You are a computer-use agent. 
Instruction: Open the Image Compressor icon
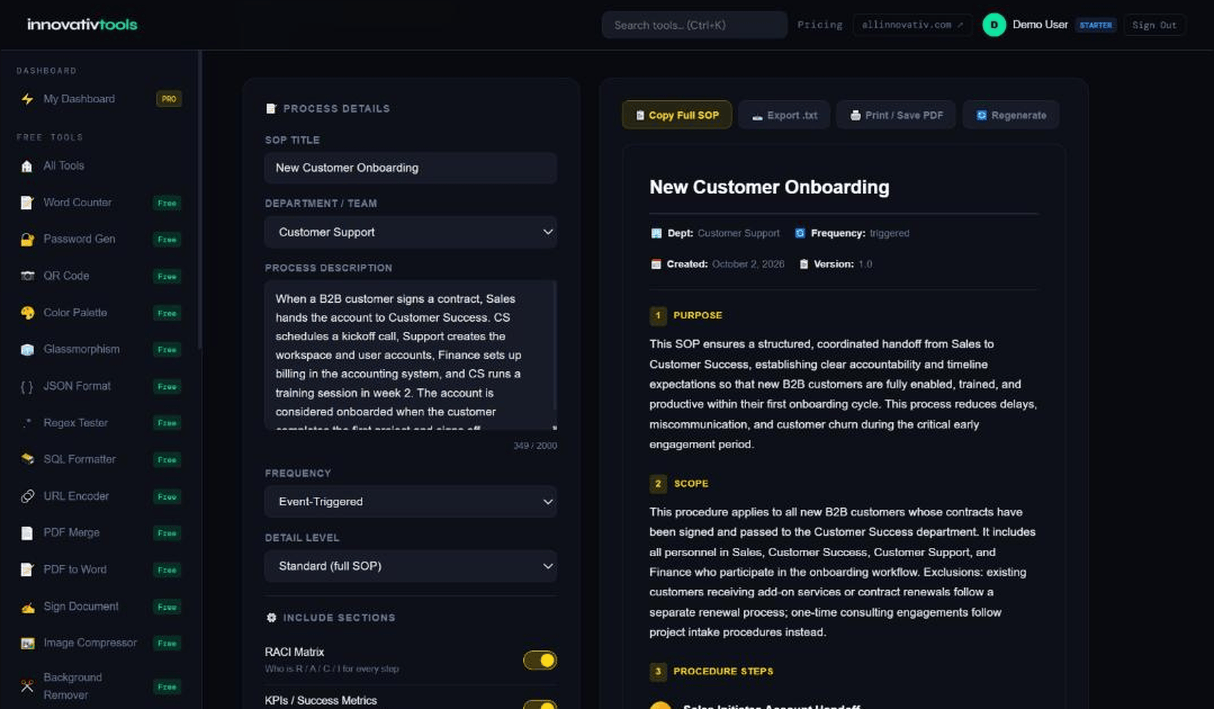27,643
